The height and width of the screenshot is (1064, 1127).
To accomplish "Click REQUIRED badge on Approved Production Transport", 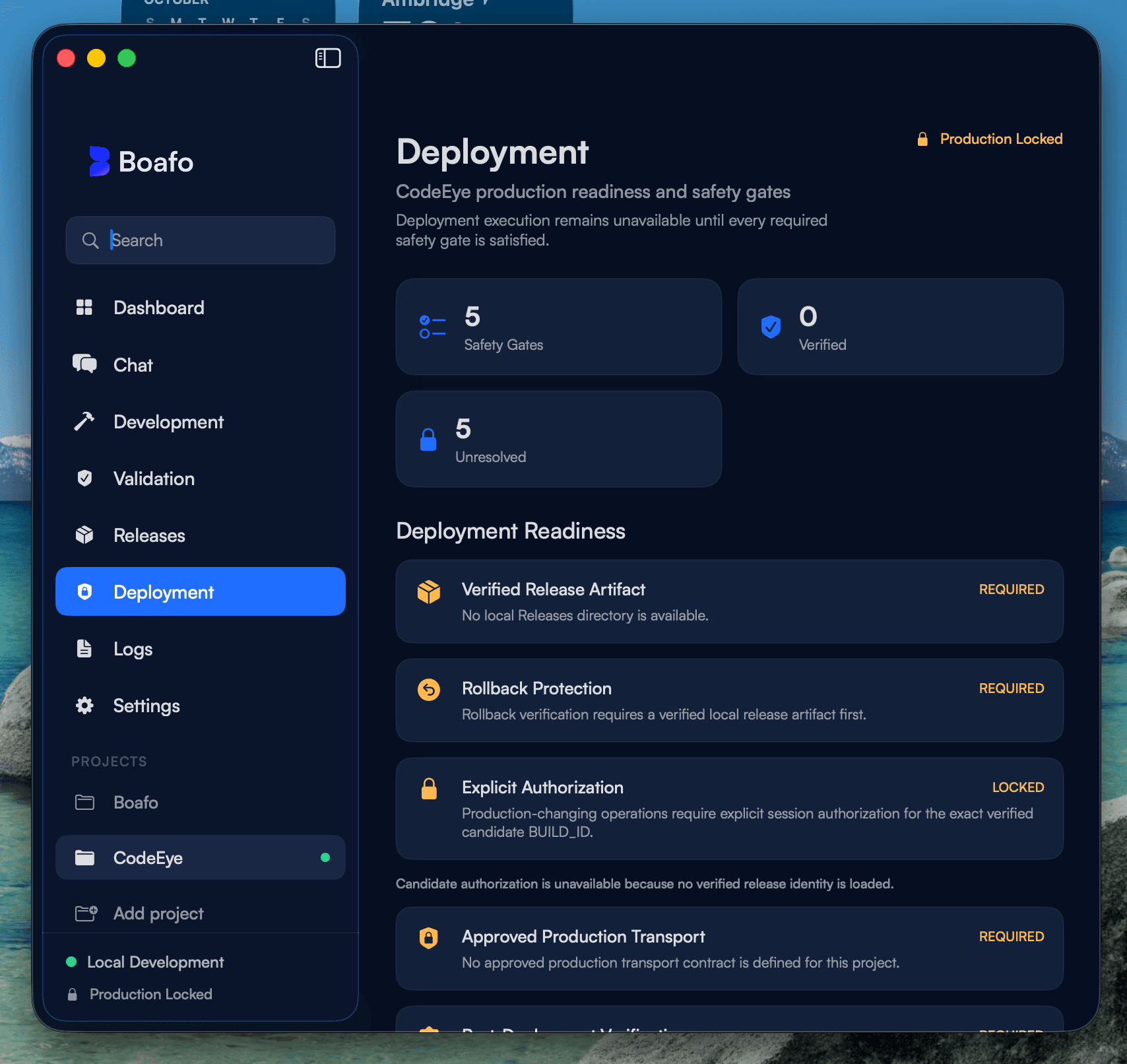I will (1012, 937).
